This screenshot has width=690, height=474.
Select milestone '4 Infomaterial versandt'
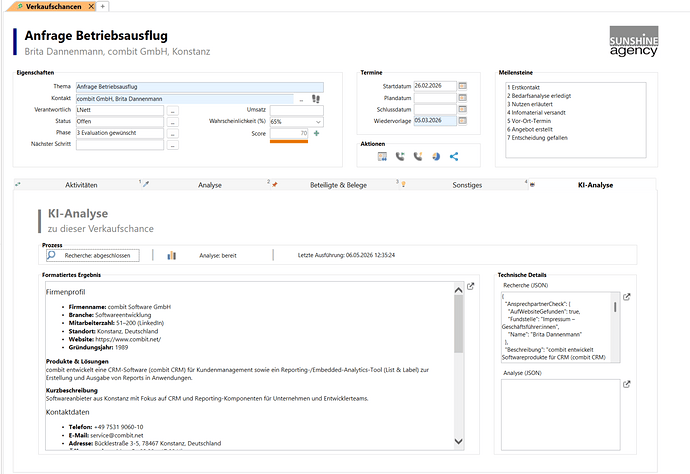[536, 113]
